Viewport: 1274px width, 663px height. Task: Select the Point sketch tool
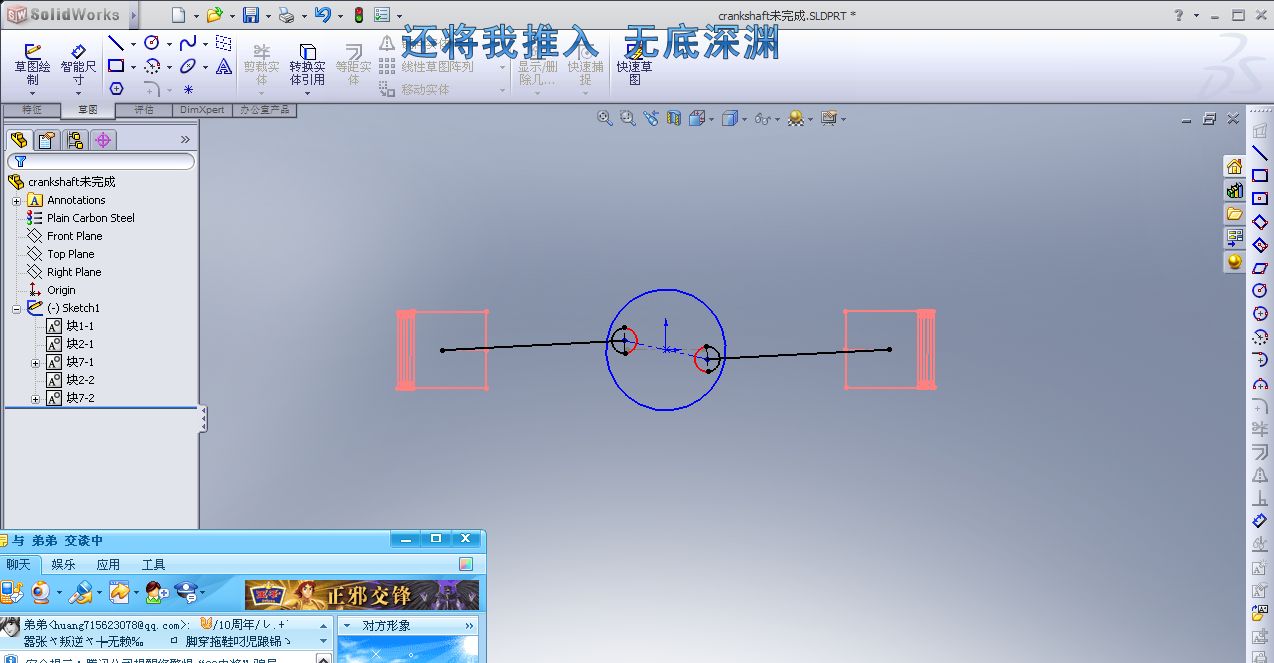click(x=188, y=89)
